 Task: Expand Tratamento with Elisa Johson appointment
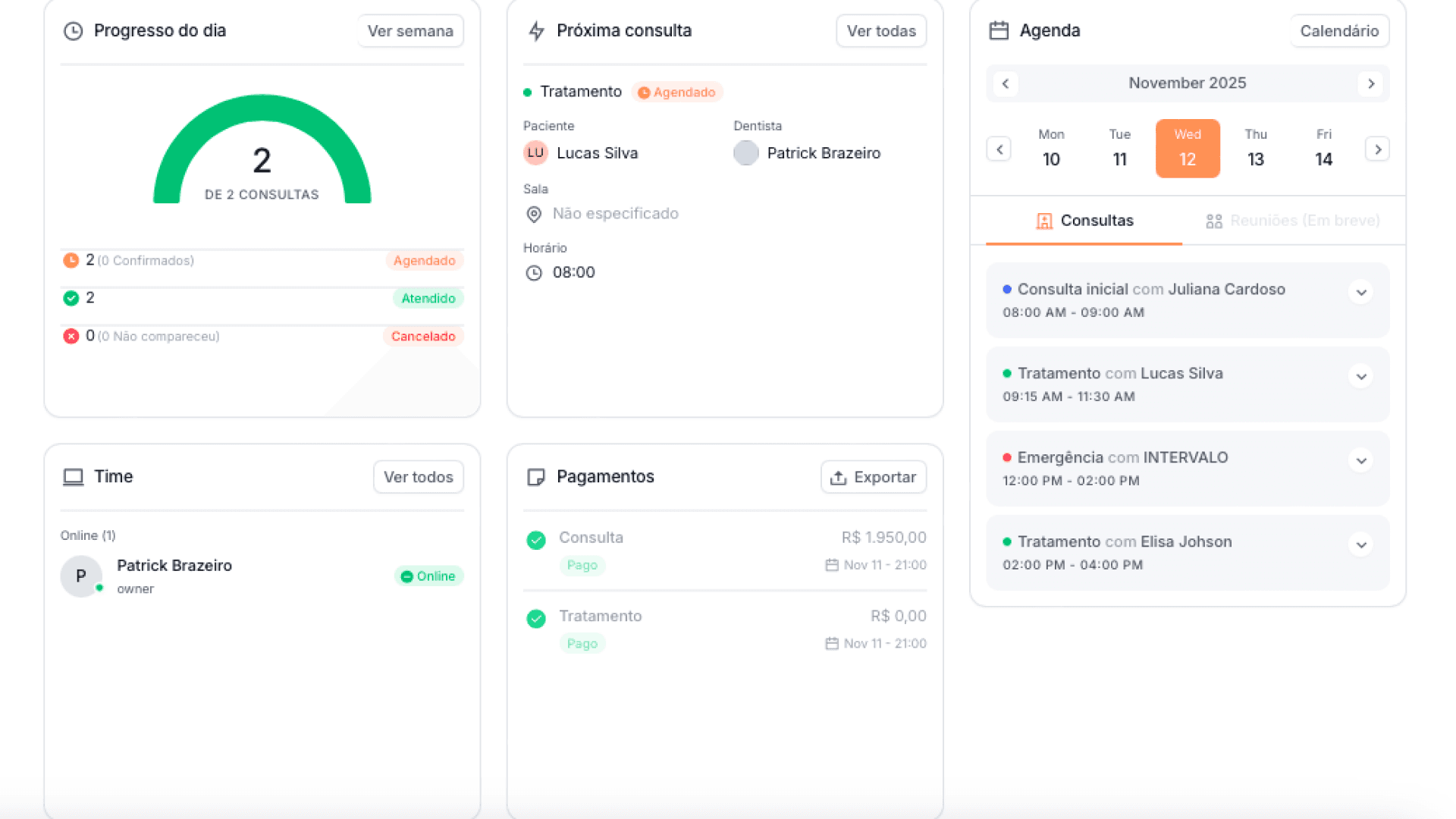tap(1360, 545)
